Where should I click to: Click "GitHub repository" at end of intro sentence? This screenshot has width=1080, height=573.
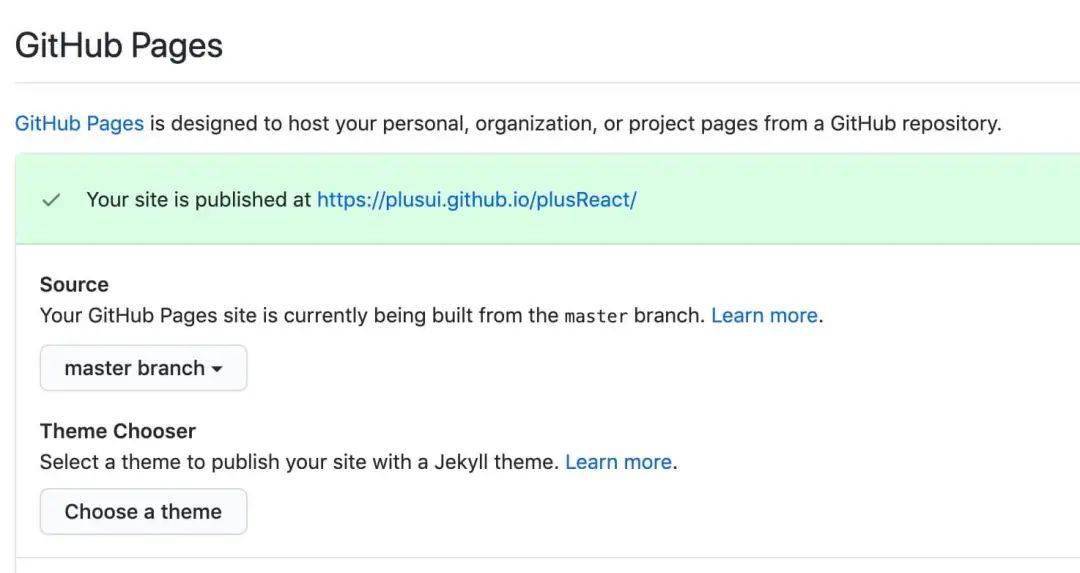pyautogui.click(x=914, y=124)
